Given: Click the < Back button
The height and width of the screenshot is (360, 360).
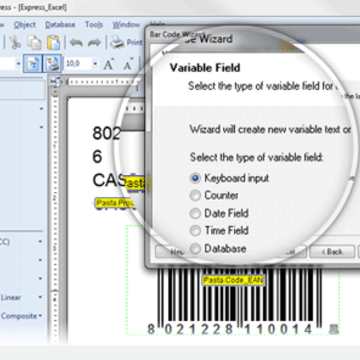Looking at the screenshot, I should tap(332, 252).
